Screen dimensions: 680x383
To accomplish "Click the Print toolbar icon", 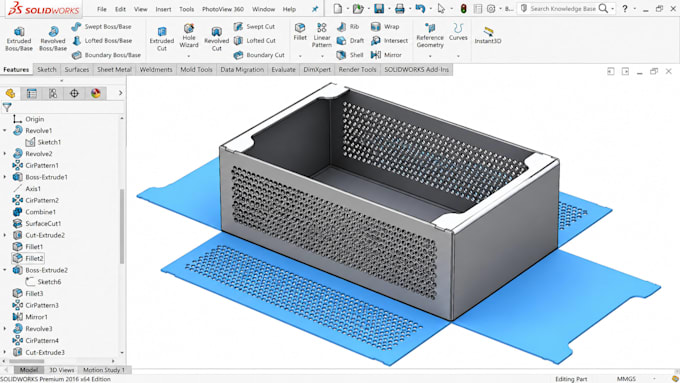I will point(399,9).
